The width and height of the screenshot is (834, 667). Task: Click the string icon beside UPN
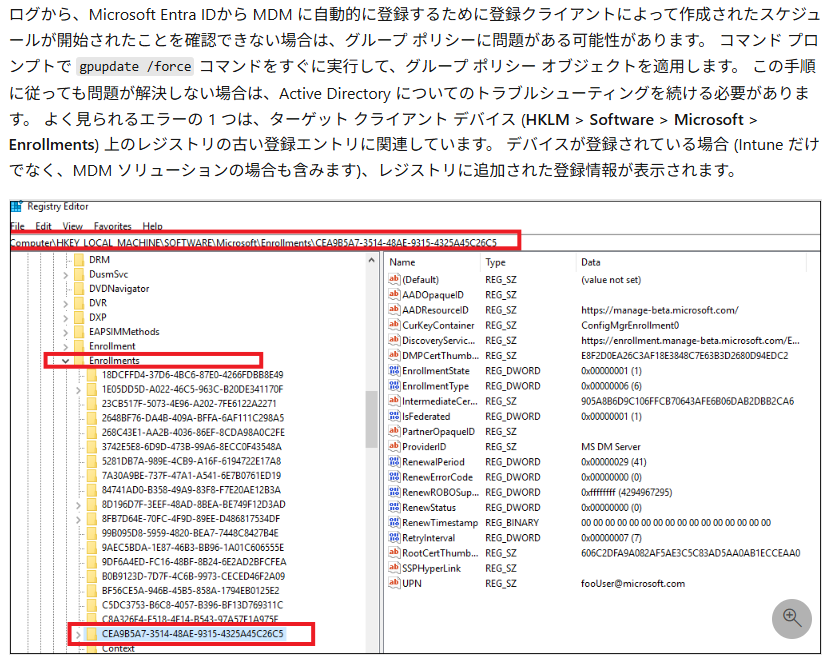[x=394, y=583]
